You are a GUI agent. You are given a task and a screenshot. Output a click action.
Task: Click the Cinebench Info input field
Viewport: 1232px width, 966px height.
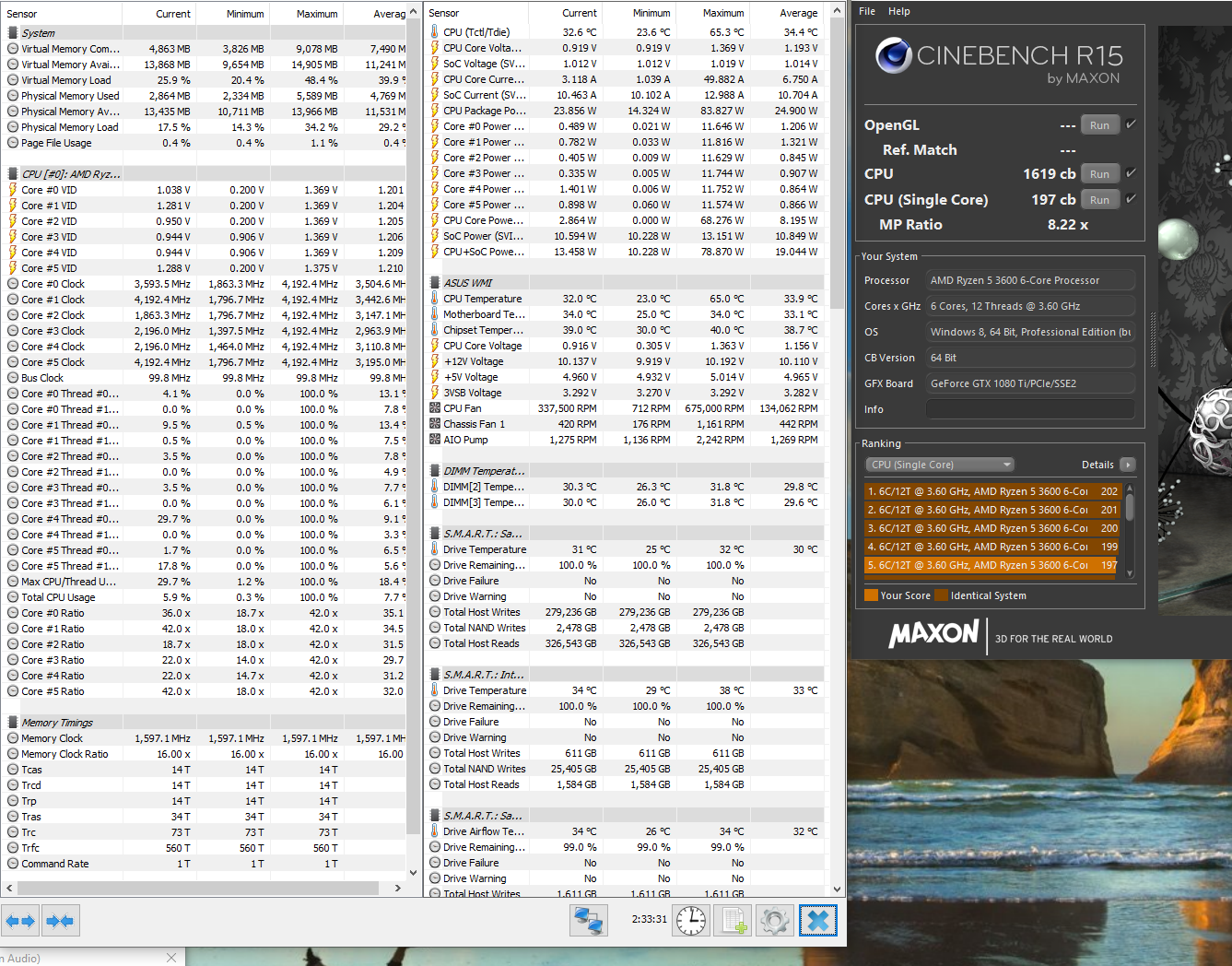[x=1030, y=409]
